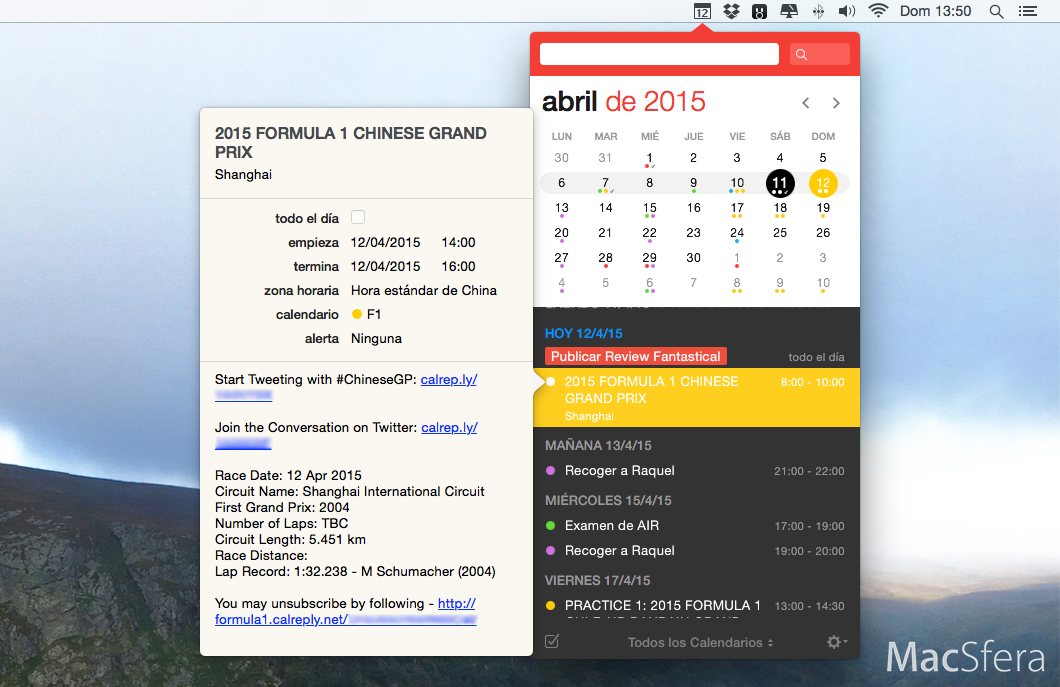Edit event title '2015 FORMULA 1 CHINESE GRAND PRIX'
Screen dimensions: 1060x687
coord(351,143)
